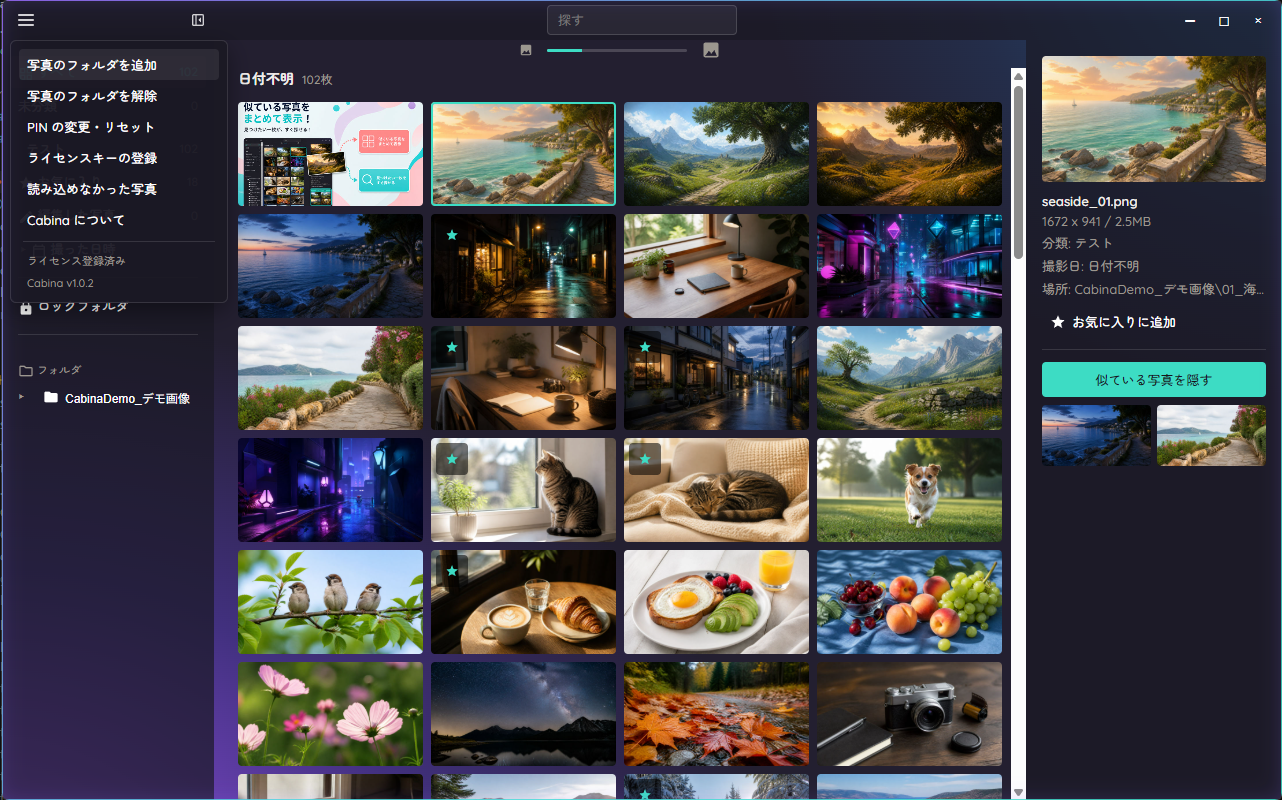Expand the CabinaDemo_デモ画像 folder tree arrow
Viewport: 1282px width, 800px height.
[x=22, y=397]
